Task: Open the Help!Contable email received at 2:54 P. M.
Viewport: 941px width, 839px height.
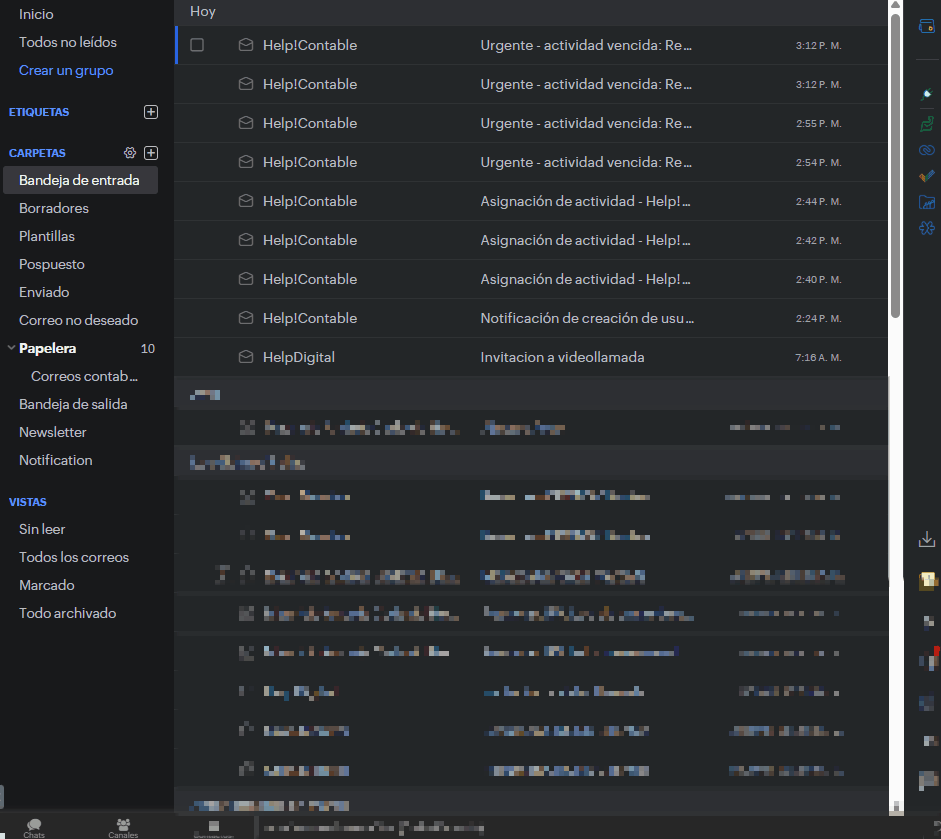Action: [x=531, y=162]
